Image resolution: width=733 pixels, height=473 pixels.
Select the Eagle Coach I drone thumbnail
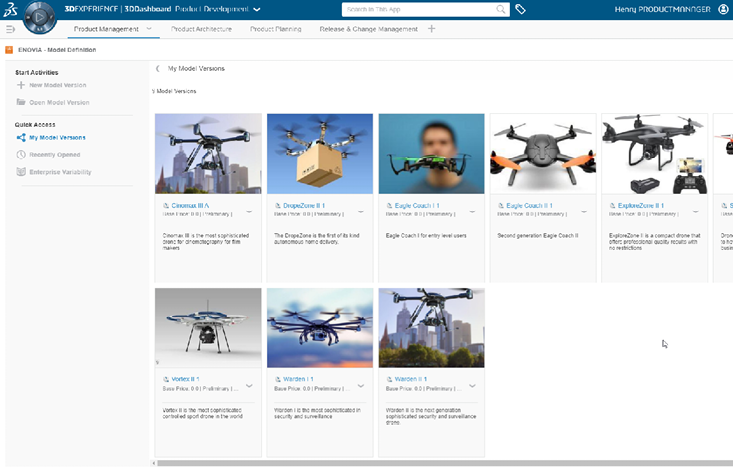pyautogui.click(x=431, y=153)
